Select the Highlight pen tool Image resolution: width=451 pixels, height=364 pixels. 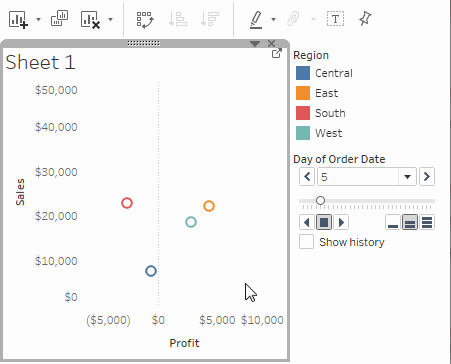coord(256,20)
